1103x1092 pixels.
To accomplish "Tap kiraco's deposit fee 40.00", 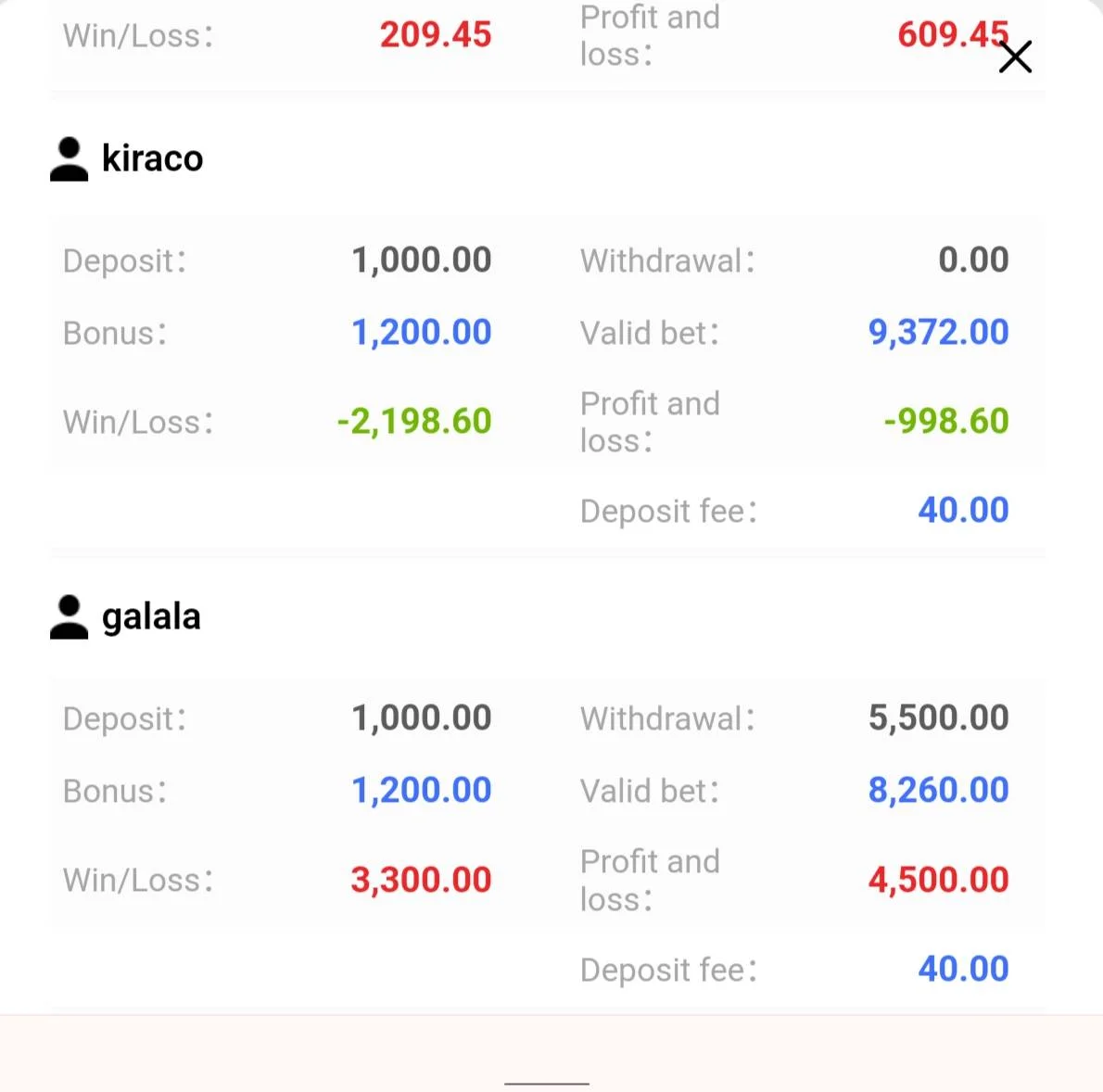I will (x=963, y=511).
